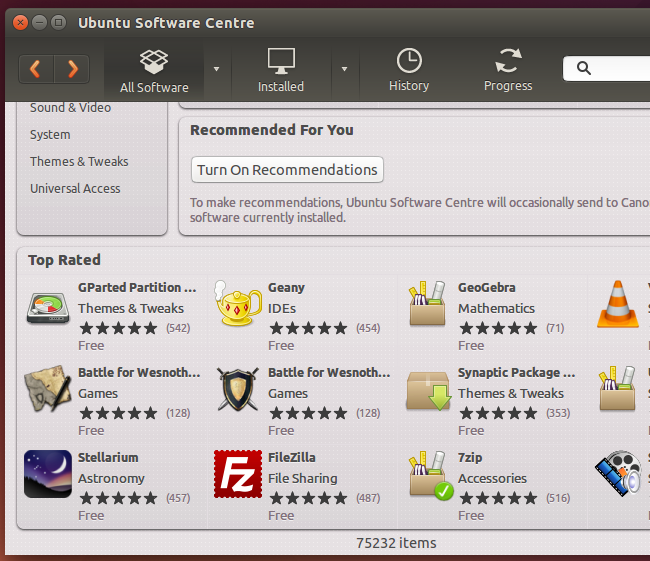Click the magnifier icon in the search box
650x561 pixels.
tap(584, 68)
